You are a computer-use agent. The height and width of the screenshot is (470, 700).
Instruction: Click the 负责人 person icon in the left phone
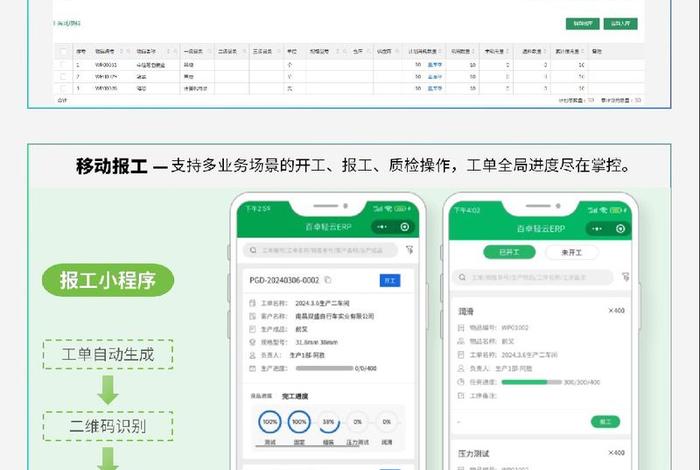point(252,355)
